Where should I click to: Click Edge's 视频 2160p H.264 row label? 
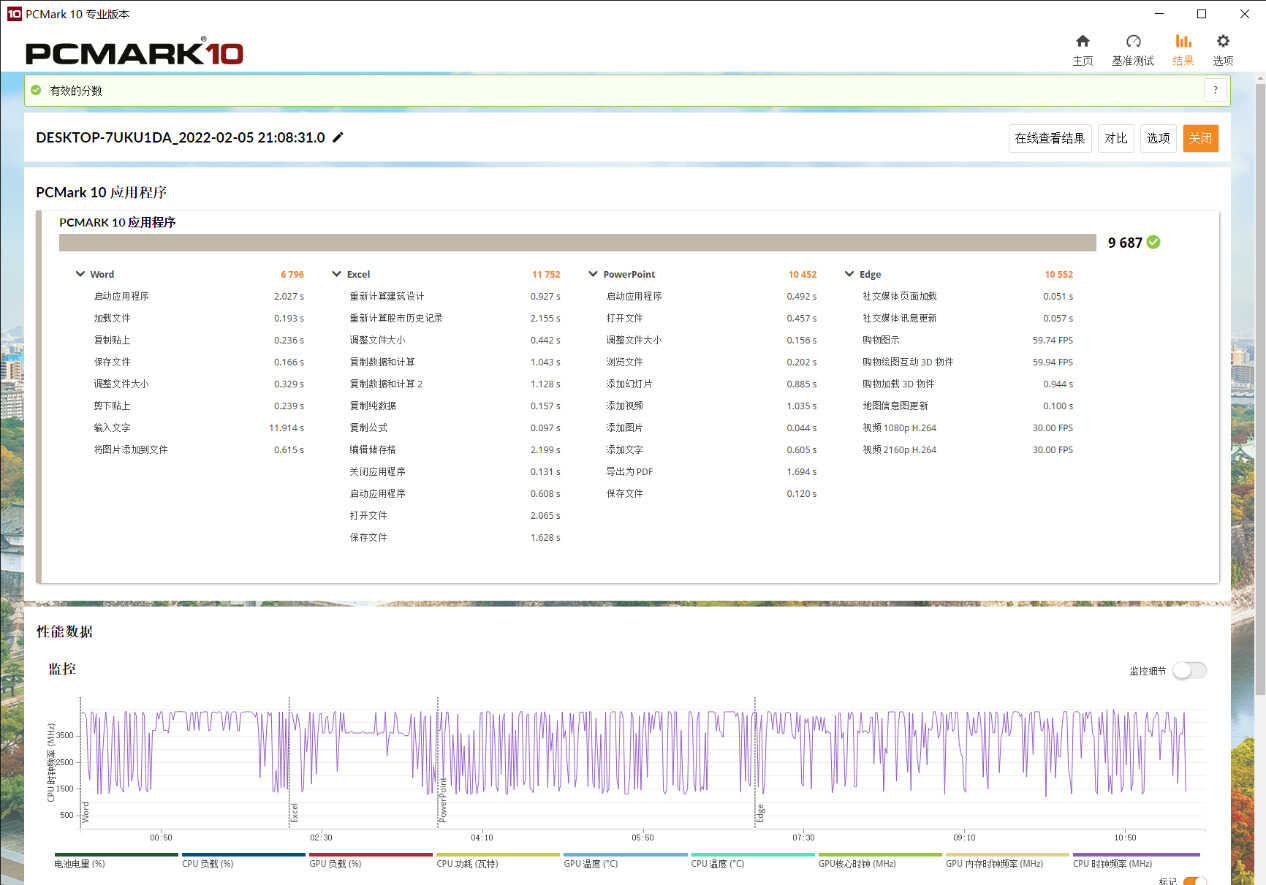900,450
